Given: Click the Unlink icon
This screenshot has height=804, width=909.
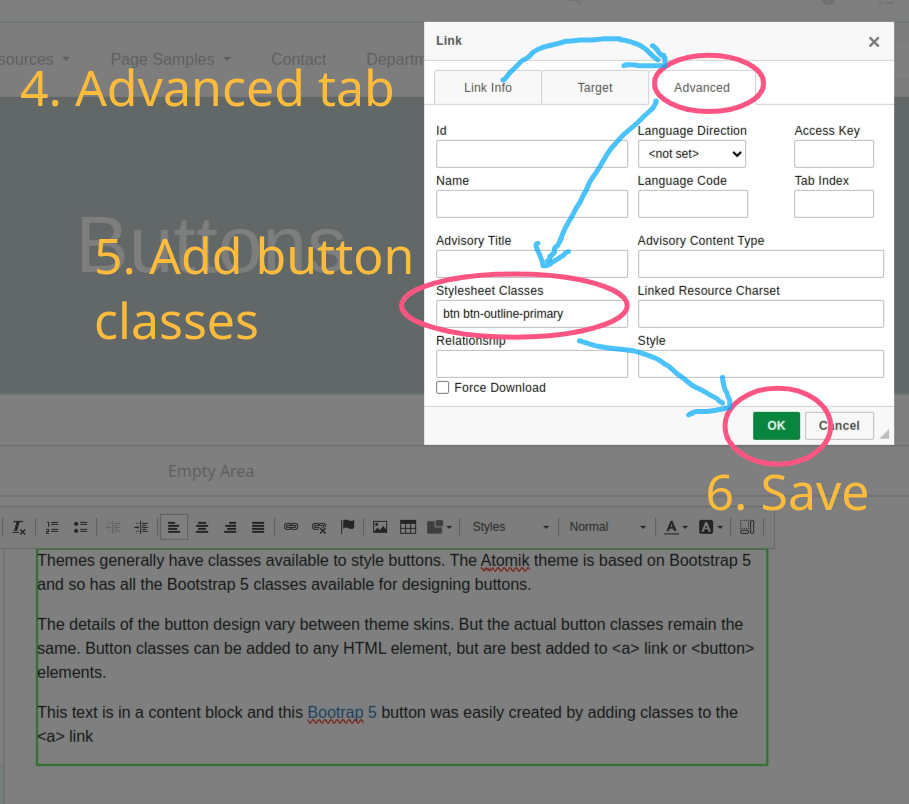Looking at the screenshot, I should (319, 527).
